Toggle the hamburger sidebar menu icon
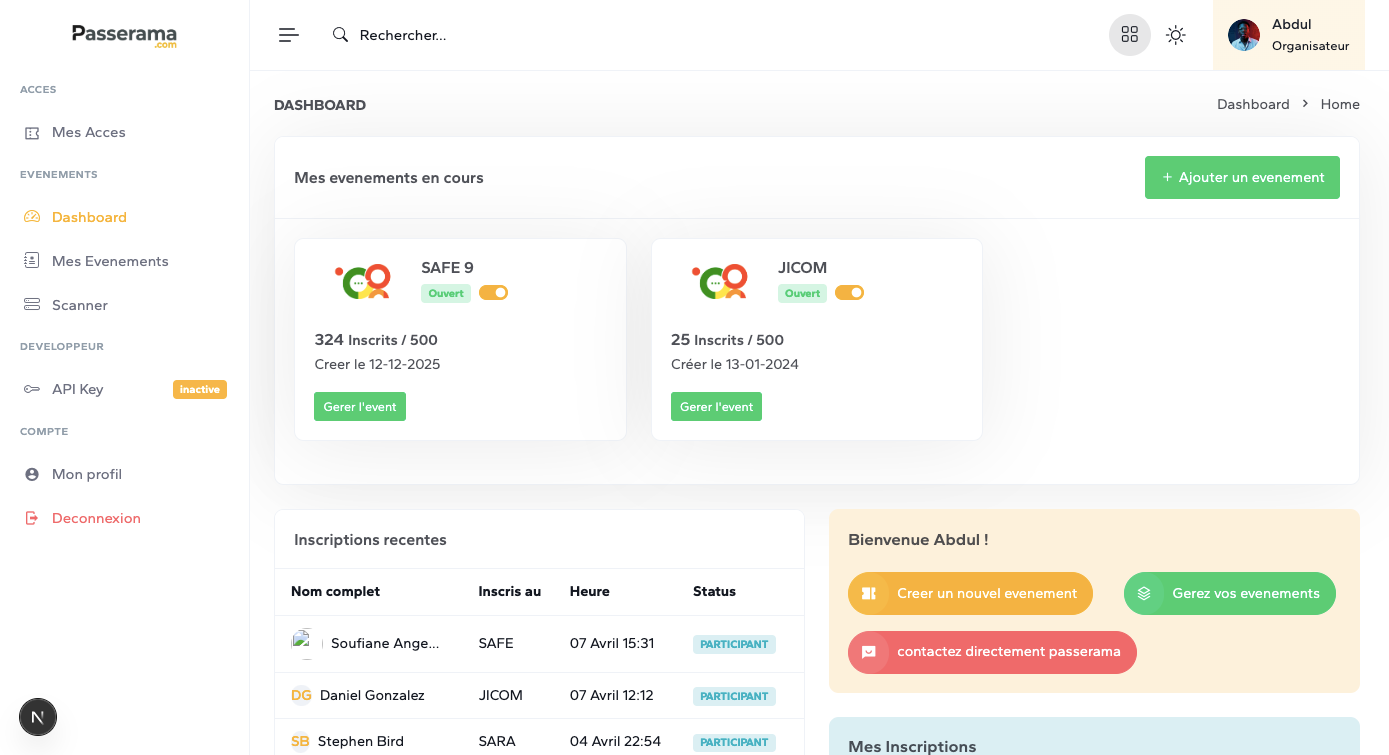Image resolution: width=1389 pixels, height=755 pixels. pos(288,35)
